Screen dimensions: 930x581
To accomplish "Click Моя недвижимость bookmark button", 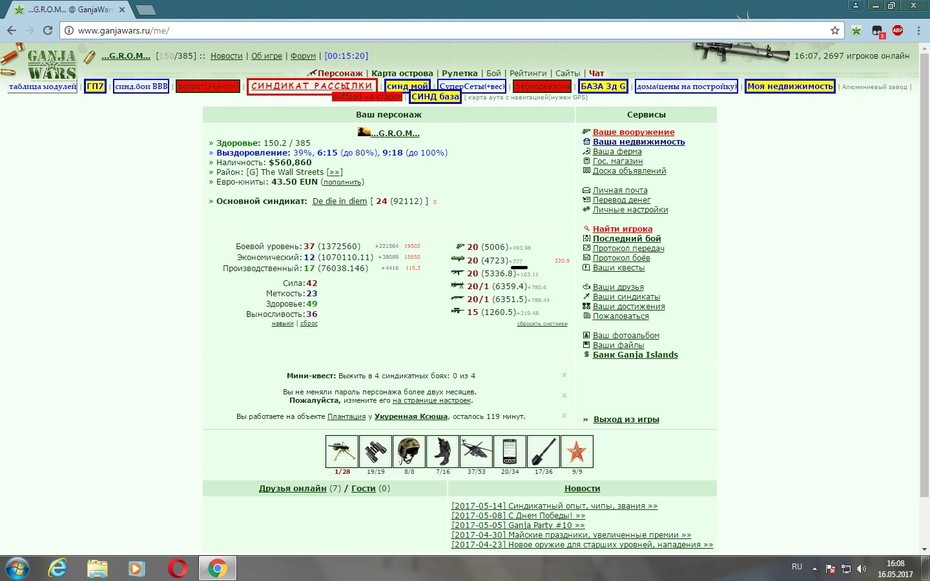I will [x=790, y=87].
